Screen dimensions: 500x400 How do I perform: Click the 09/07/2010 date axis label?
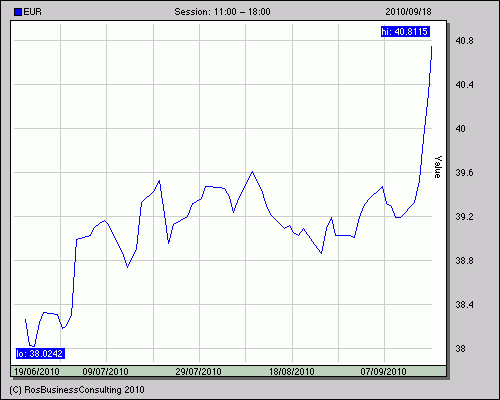(105, 371)
